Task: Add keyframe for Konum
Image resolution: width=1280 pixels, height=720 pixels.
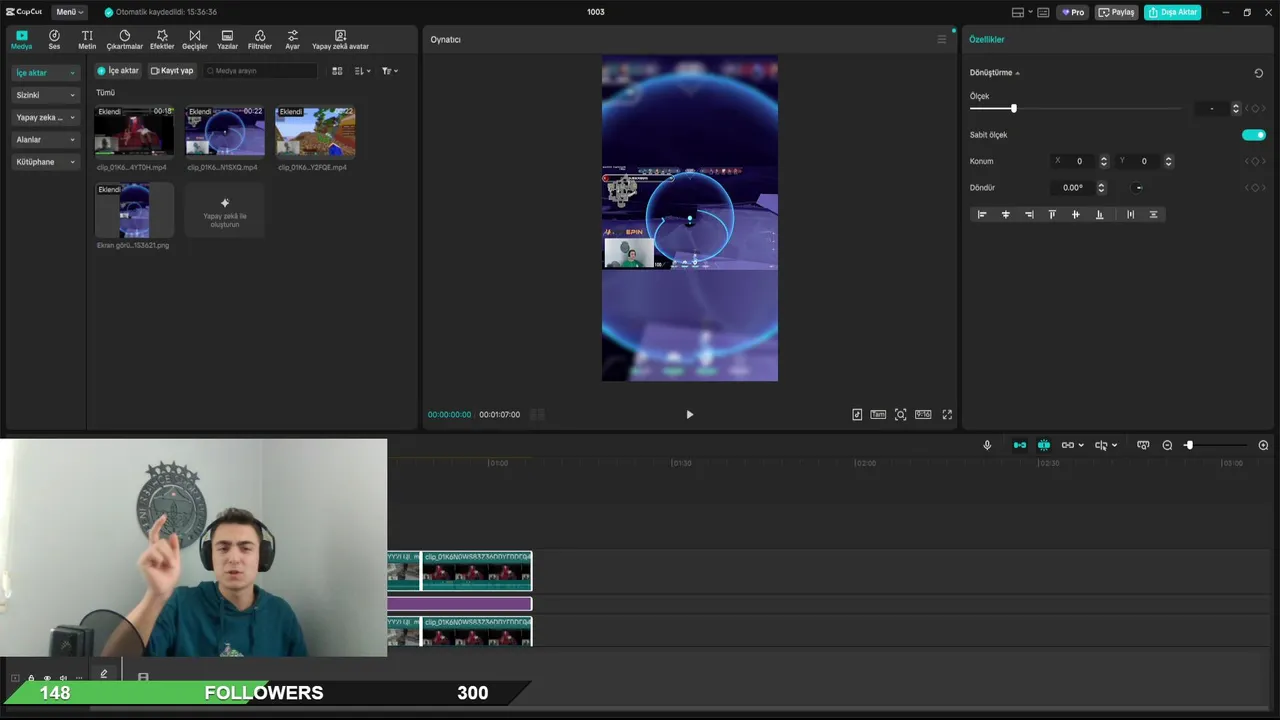Action: (1255, 161)
